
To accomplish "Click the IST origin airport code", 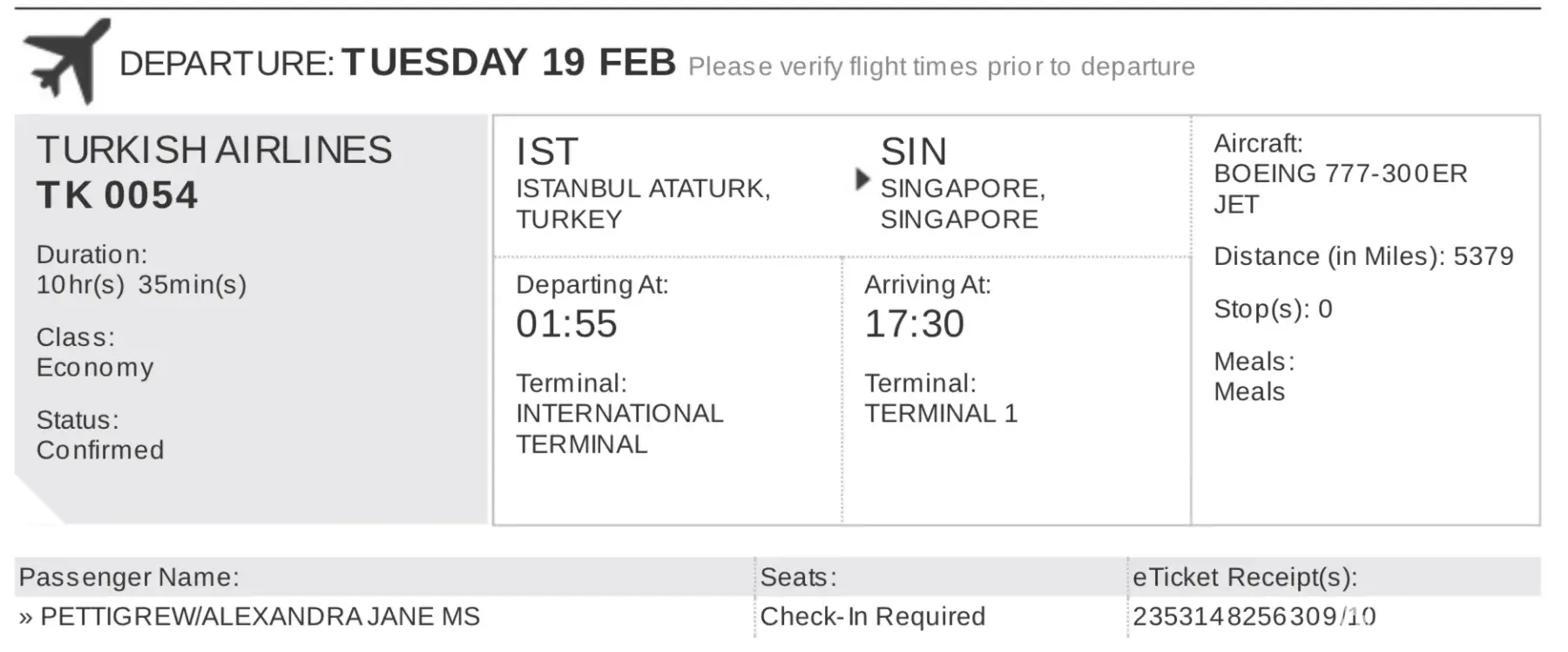I will [547, 152].
